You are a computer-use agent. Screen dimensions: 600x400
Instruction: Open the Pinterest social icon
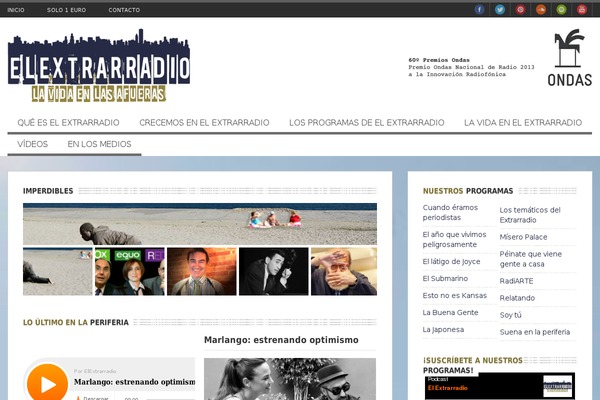point(520,10)
